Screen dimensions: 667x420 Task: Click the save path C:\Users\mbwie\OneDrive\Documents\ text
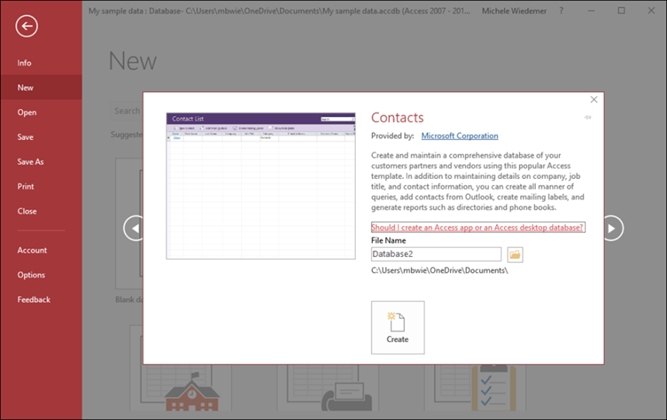[x=439, y=271]
